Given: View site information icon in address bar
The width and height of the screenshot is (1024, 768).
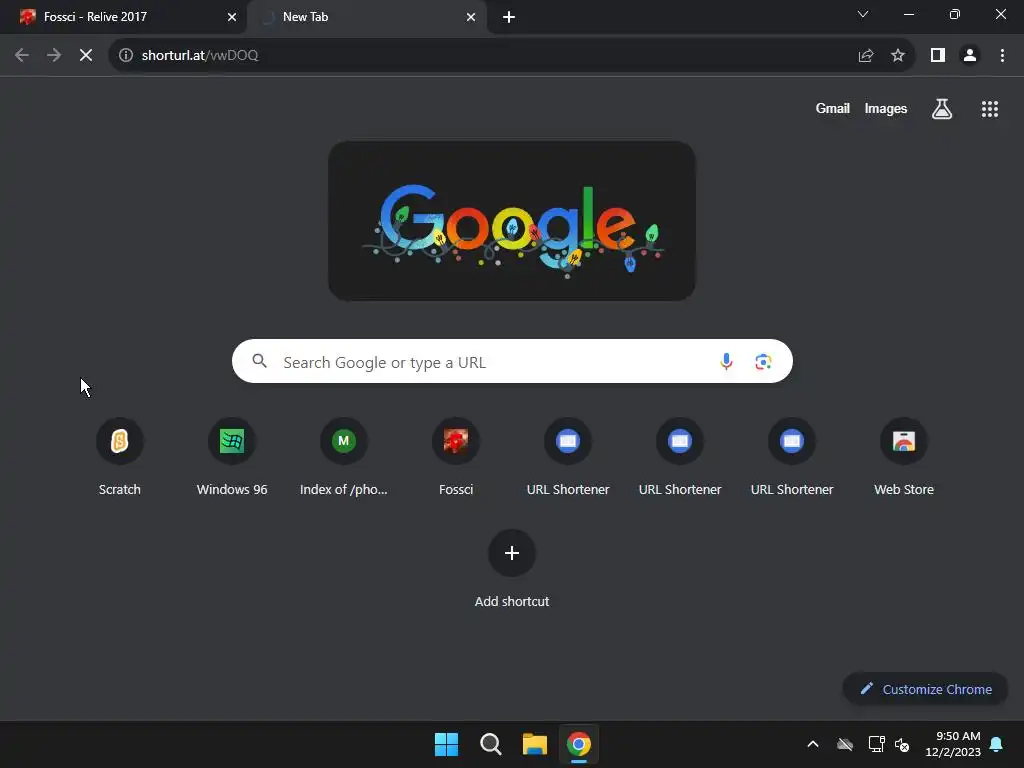Looking at the screenshot, I should click(x=126, y=56).
